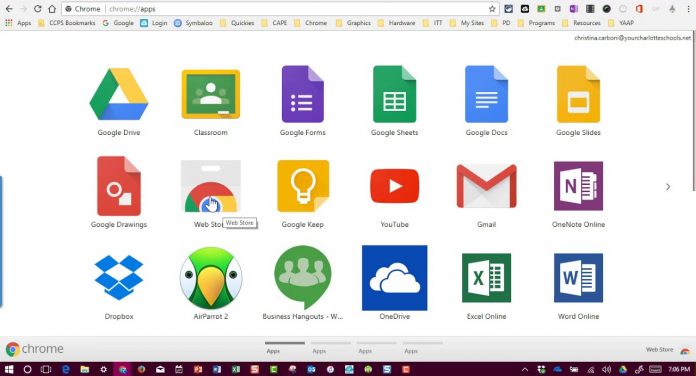Open the OneDrive app tile
Viewport: 696px width, 376px height.
coord(394,277)
